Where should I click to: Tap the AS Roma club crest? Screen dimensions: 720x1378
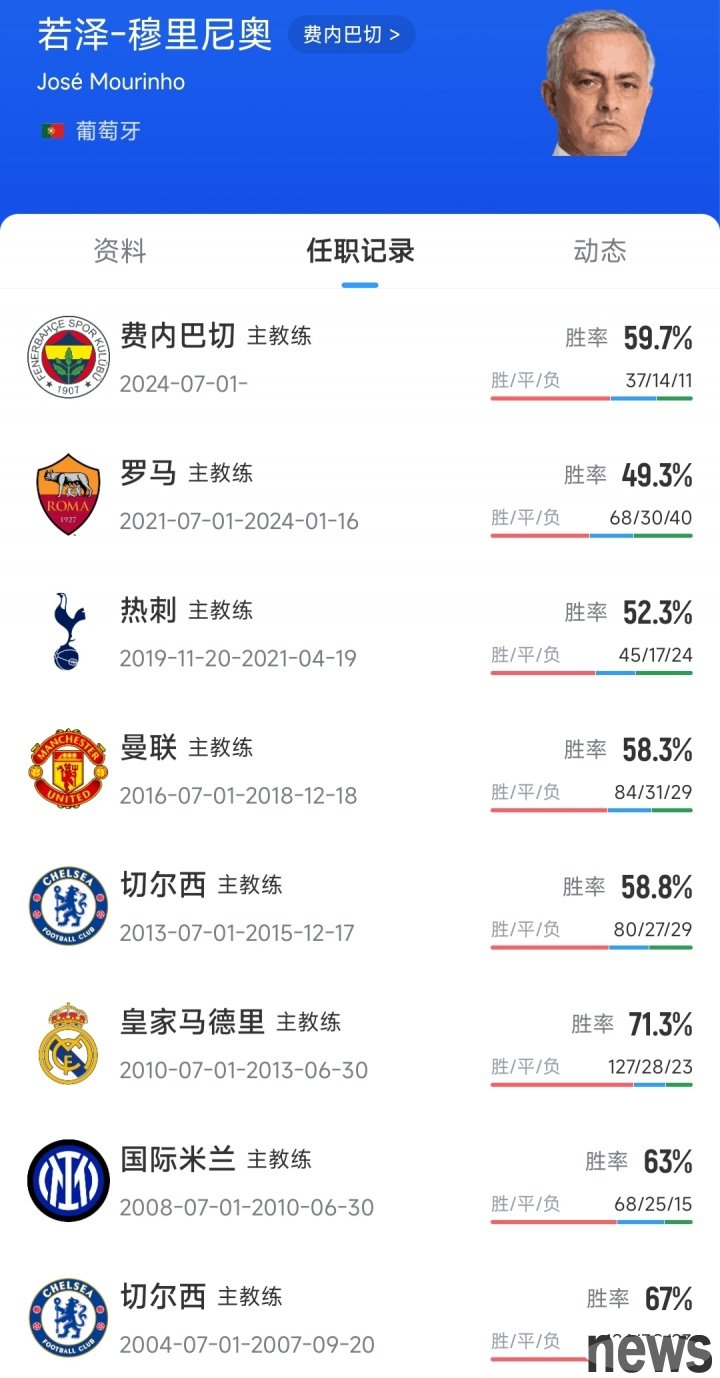coord(68,495)
